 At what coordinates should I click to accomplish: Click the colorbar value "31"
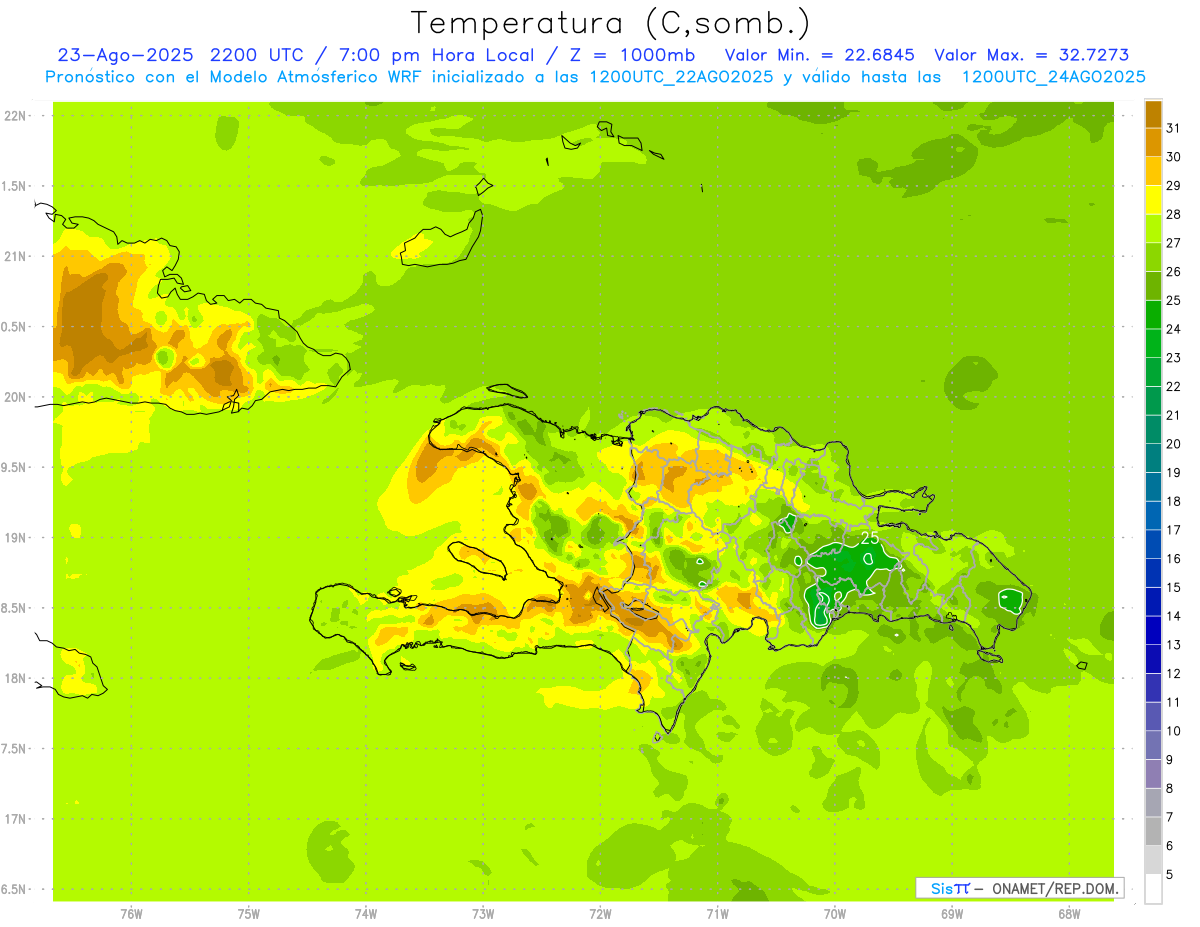(1174, 128)
